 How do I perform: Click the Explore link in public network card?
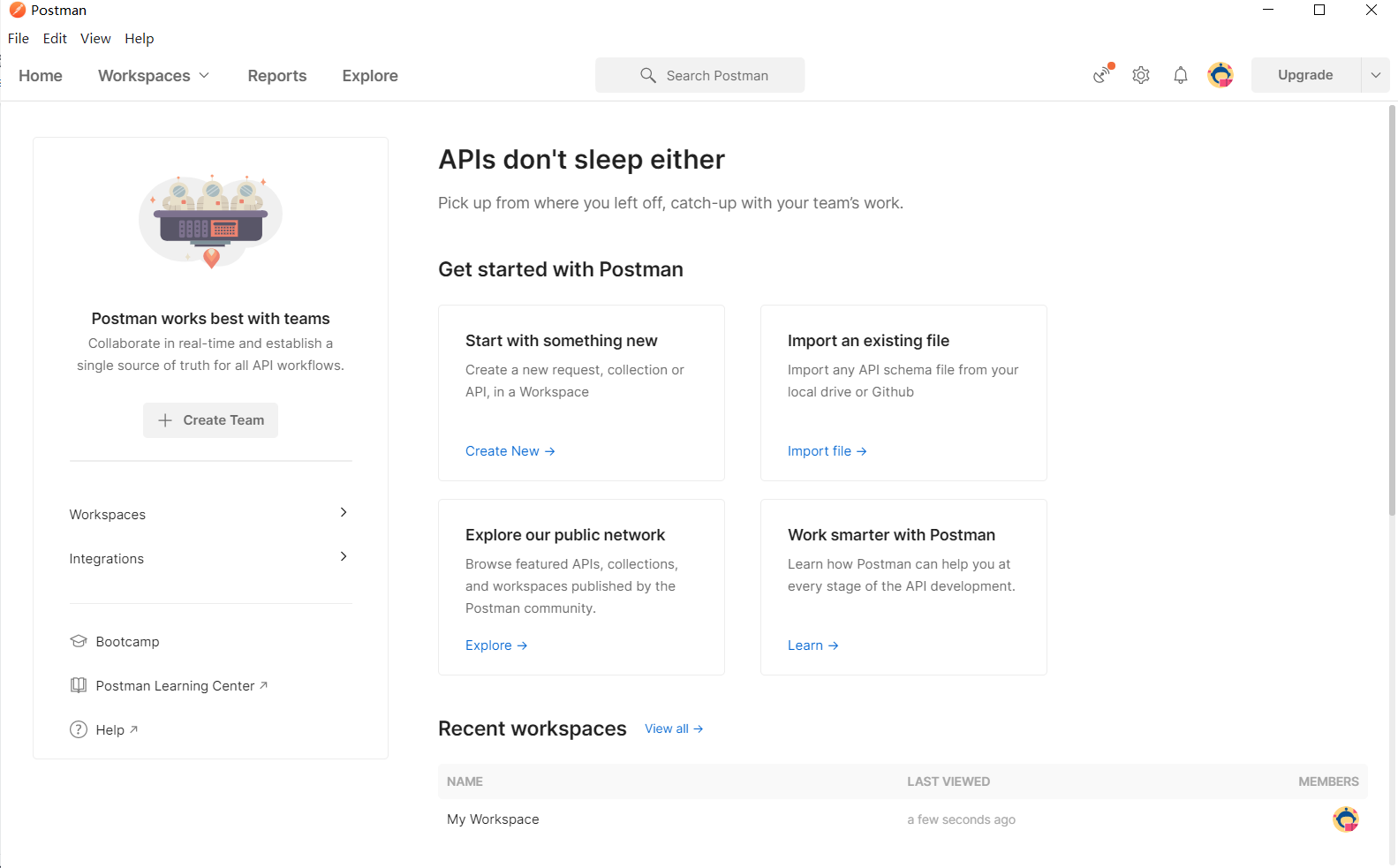496,645
